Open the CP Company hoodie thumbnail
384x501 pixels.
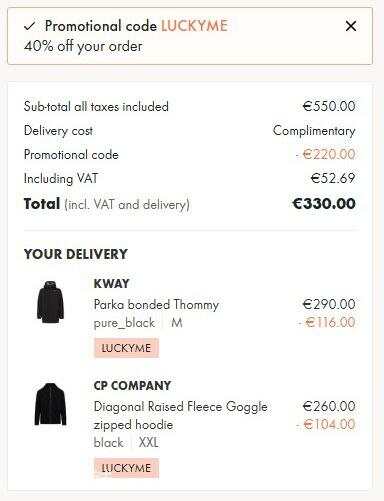(50, 404)
